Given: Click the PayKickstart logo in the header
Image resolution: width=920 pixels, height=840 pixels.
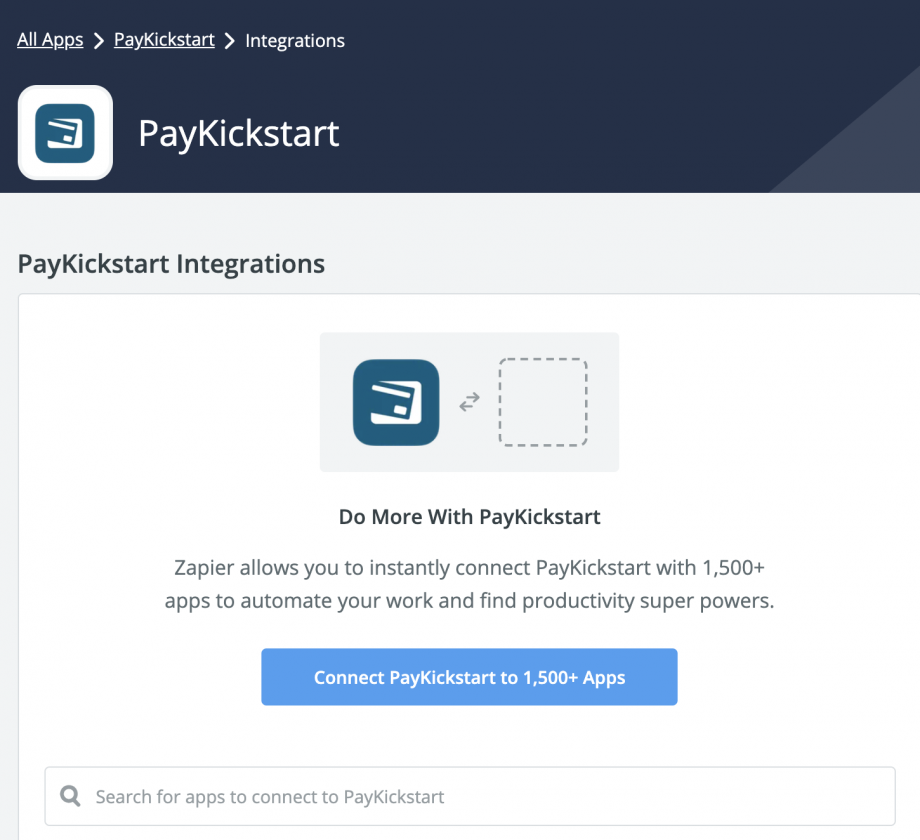Looking at the screenshot, I should pos(65,133).
